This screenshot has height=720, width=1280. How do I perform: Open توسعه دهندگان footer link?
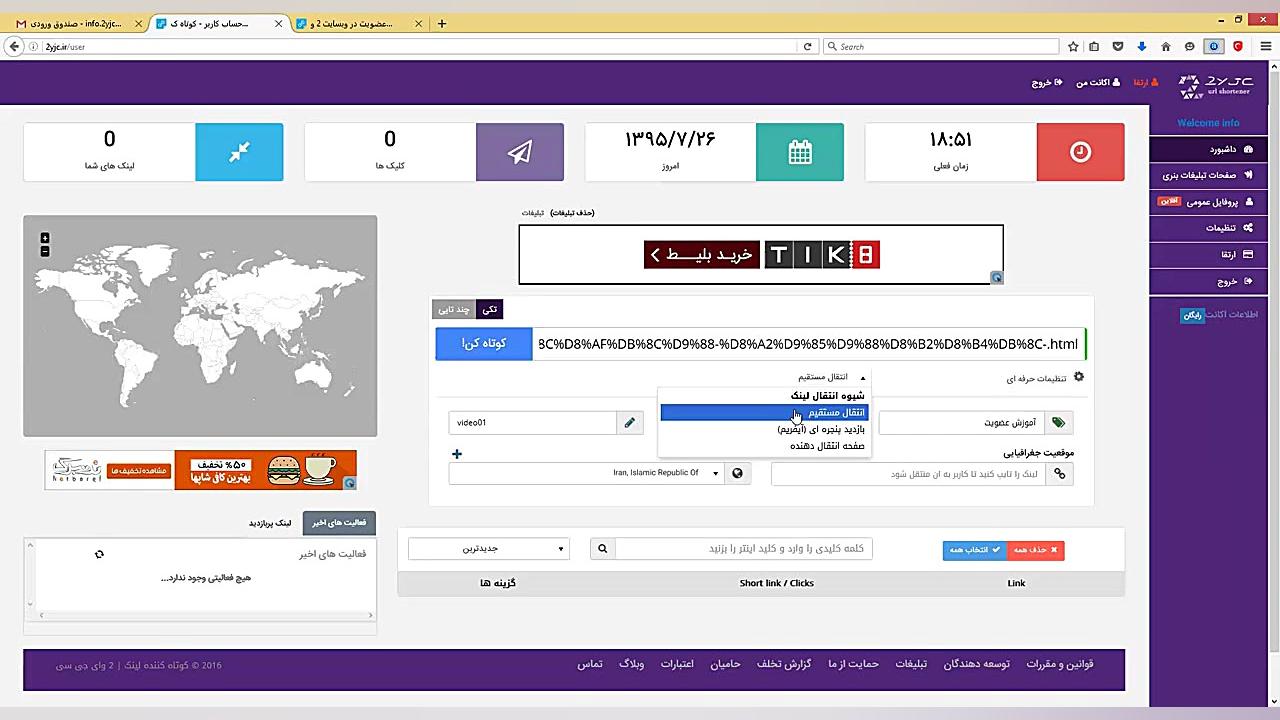(x=977, y=664)
